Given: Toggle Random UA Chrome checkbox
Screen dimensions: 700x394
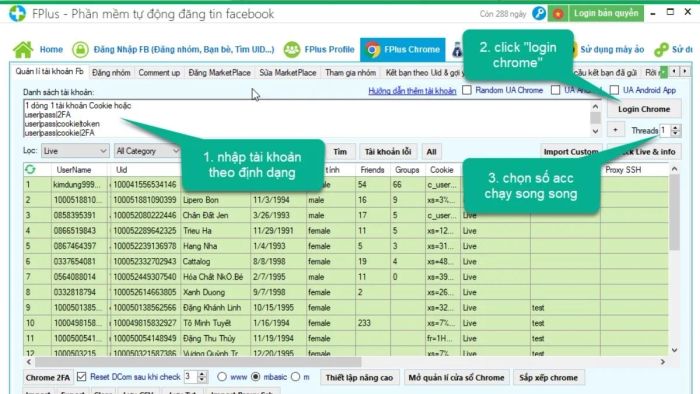Looking at the screenshot, I should click(467, 90).
